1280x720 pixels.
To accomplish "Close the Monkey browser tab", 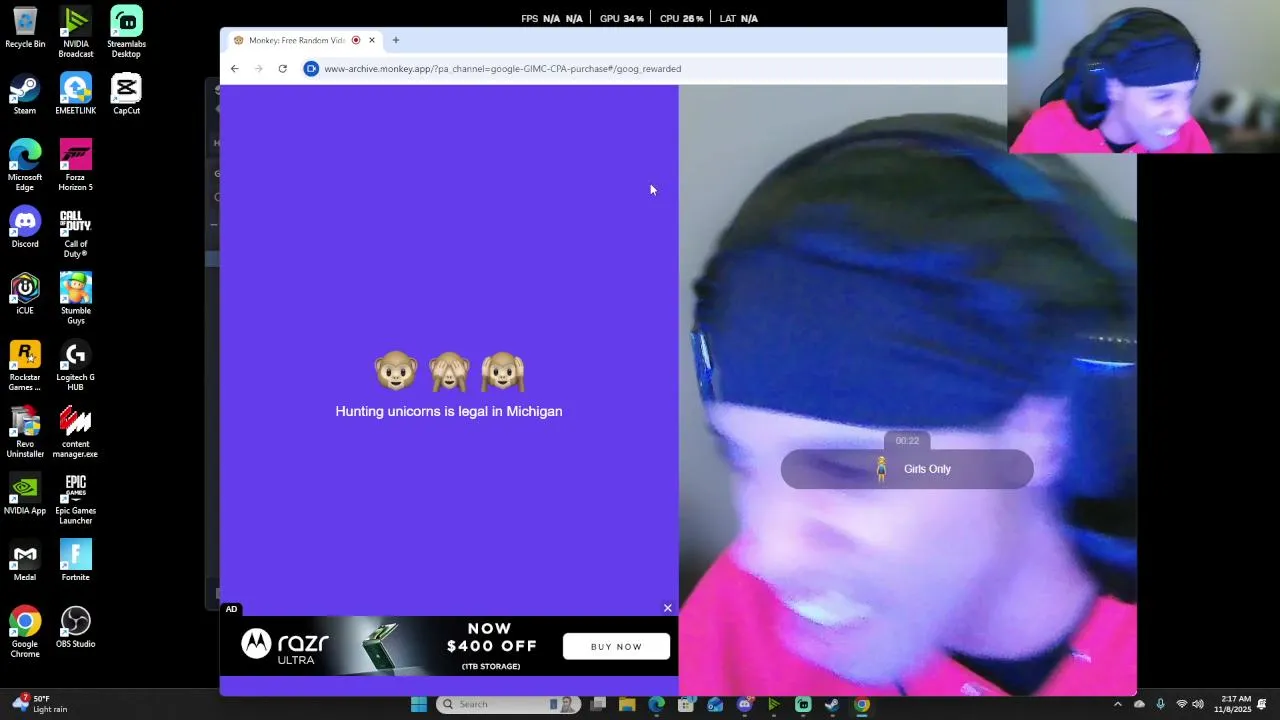I will [372, 40].
